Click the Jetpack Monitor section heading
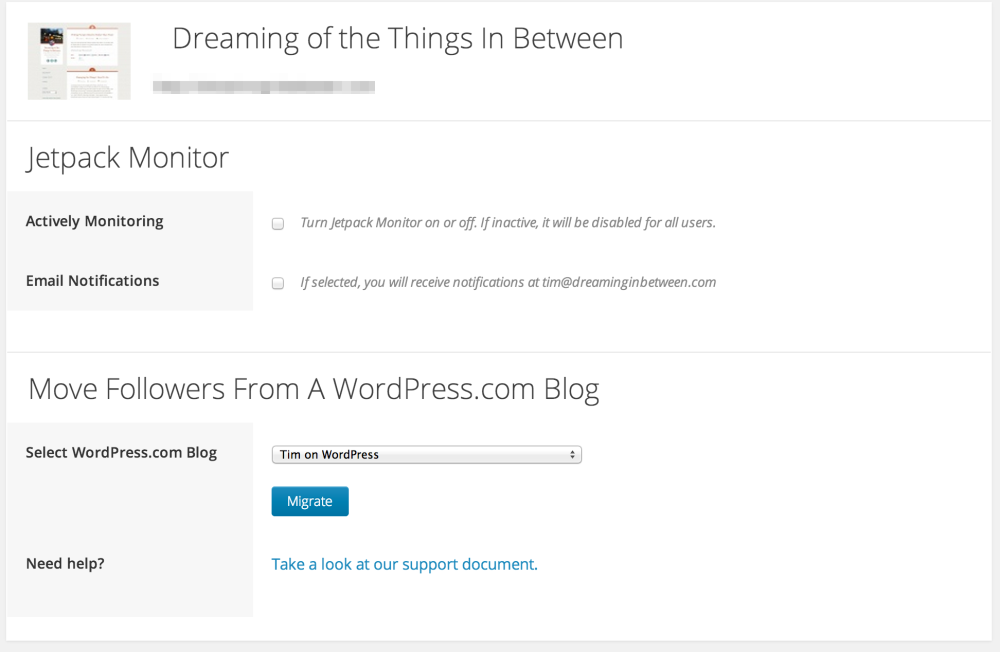 (128, 158)
